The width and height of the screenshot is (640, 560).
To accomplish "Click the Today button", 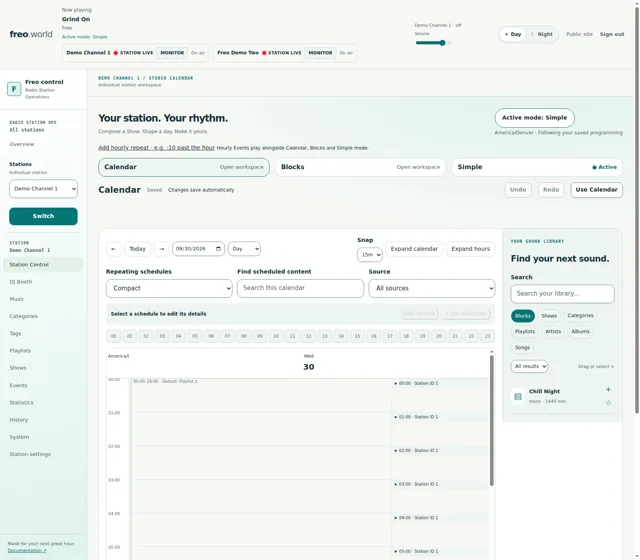I will [138, 249].
